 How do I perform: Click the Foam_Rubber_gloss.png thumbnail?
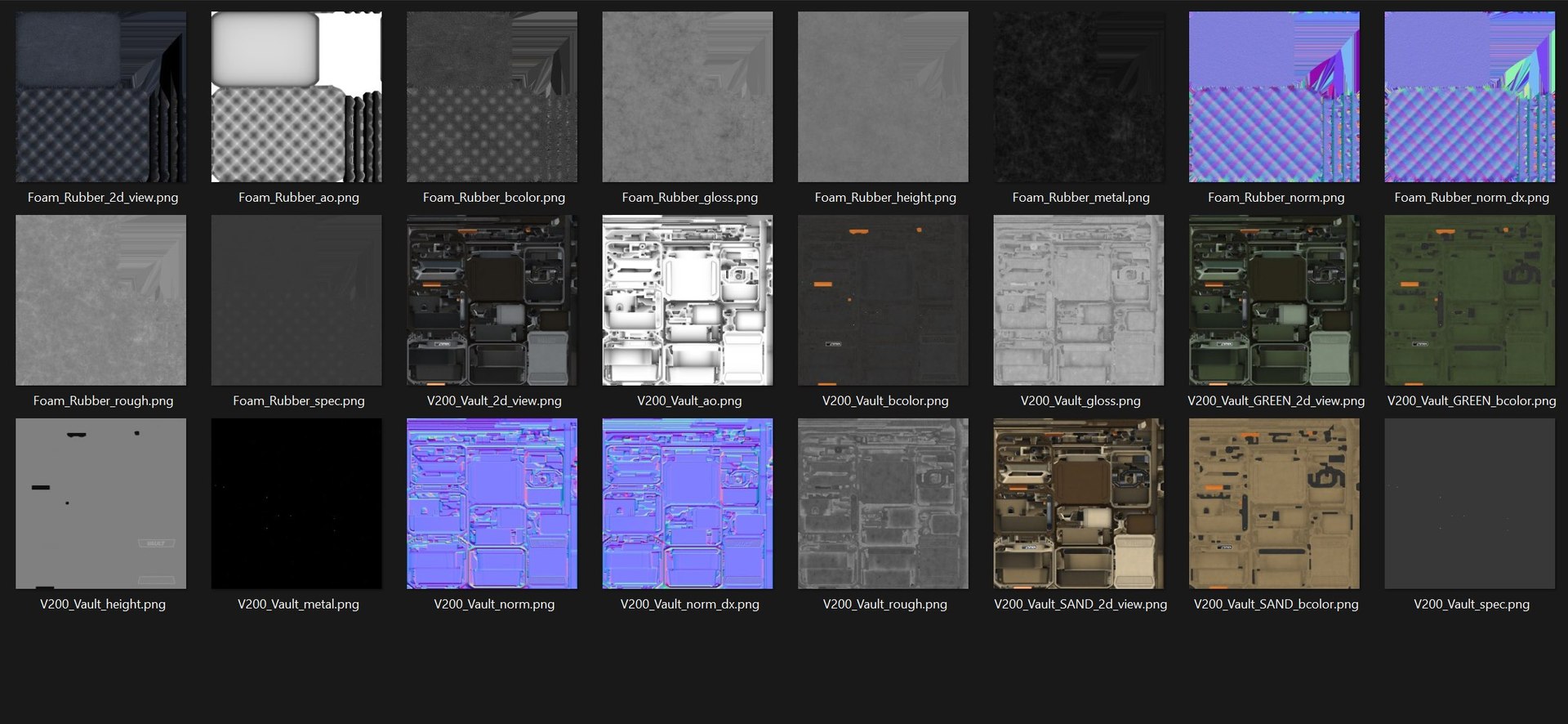[688, 96]
